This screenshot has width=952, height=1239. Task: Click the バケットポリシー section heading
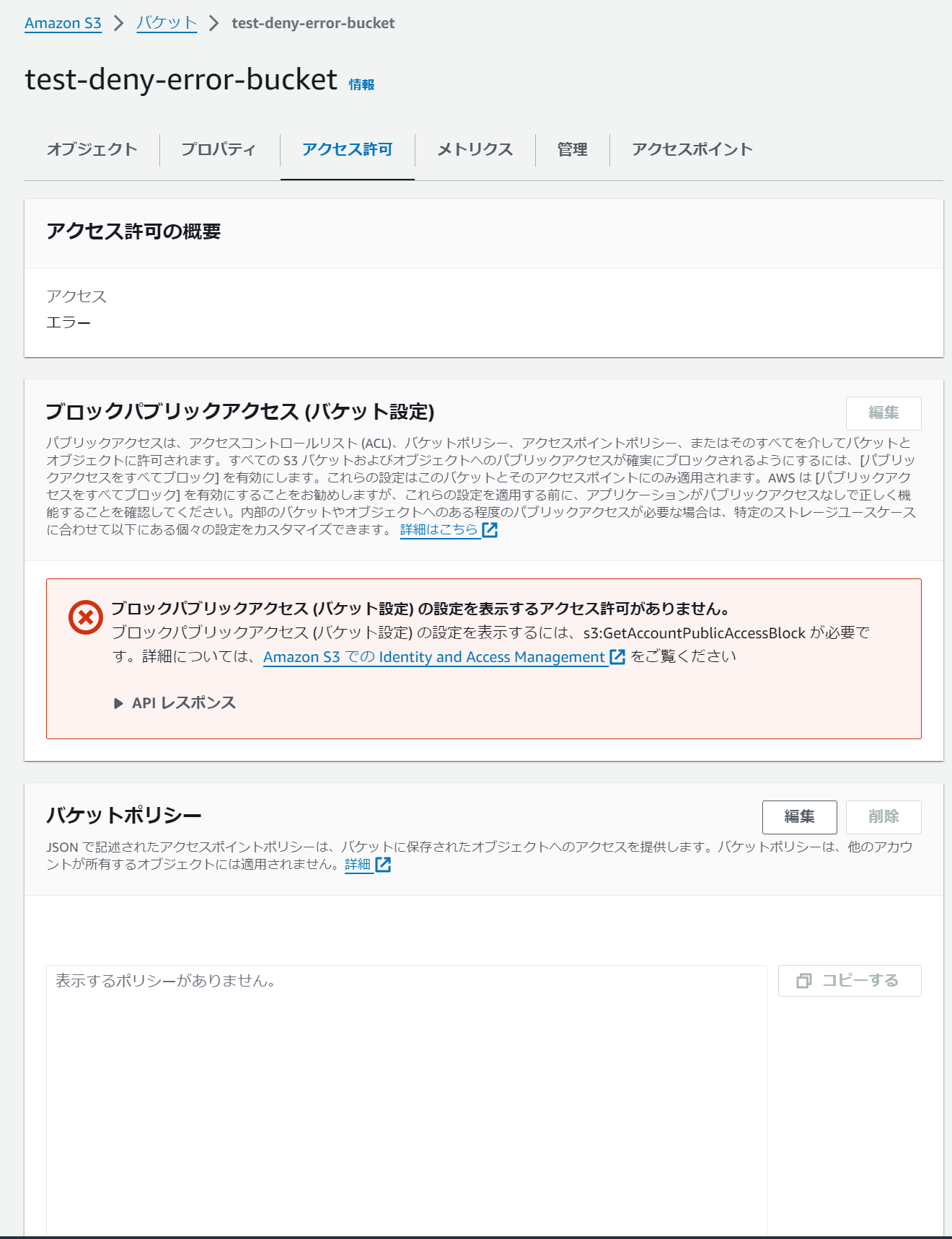124,816
